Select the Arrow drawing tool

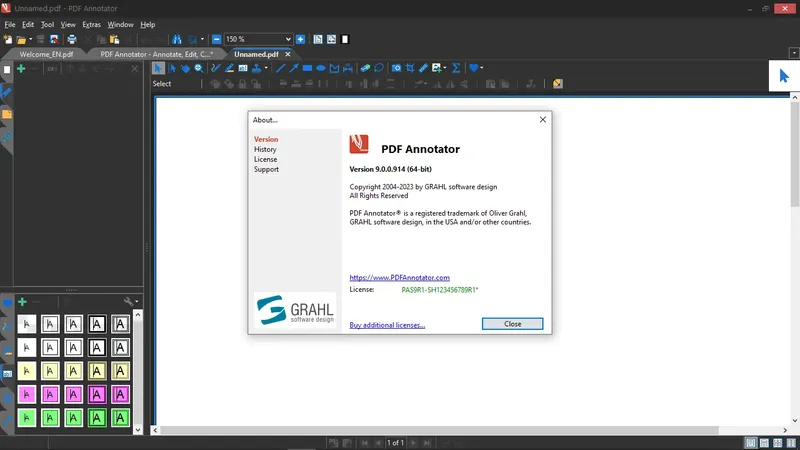(x=294, y=68)
